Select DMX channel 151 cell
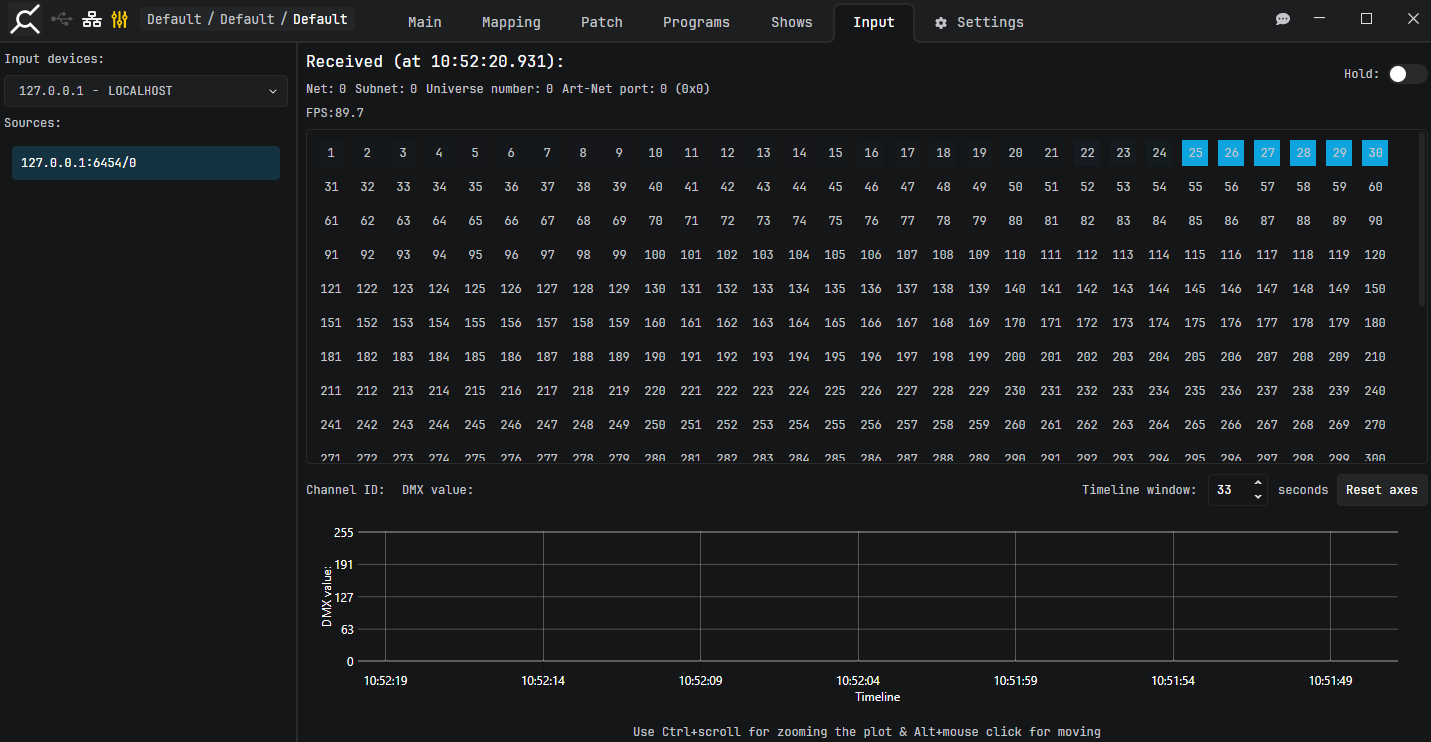 (x=331, y=323)
